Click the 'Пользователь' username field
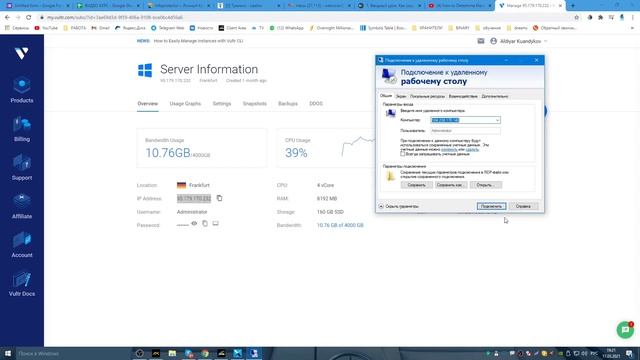Image resolution: width=640 pixels, height=360 pixels. pos(465,131)
